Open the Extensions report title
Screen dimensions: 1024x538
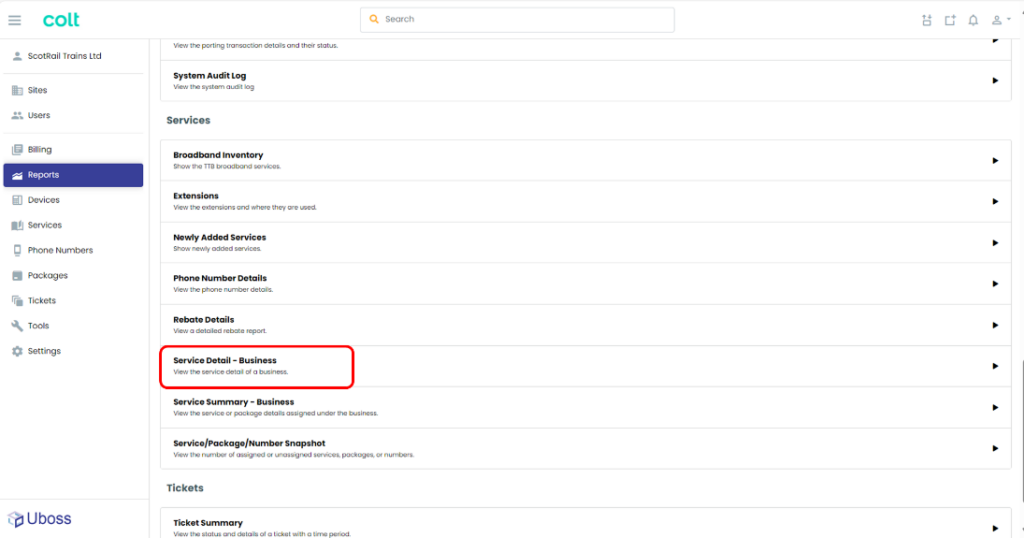pos(196,196)
